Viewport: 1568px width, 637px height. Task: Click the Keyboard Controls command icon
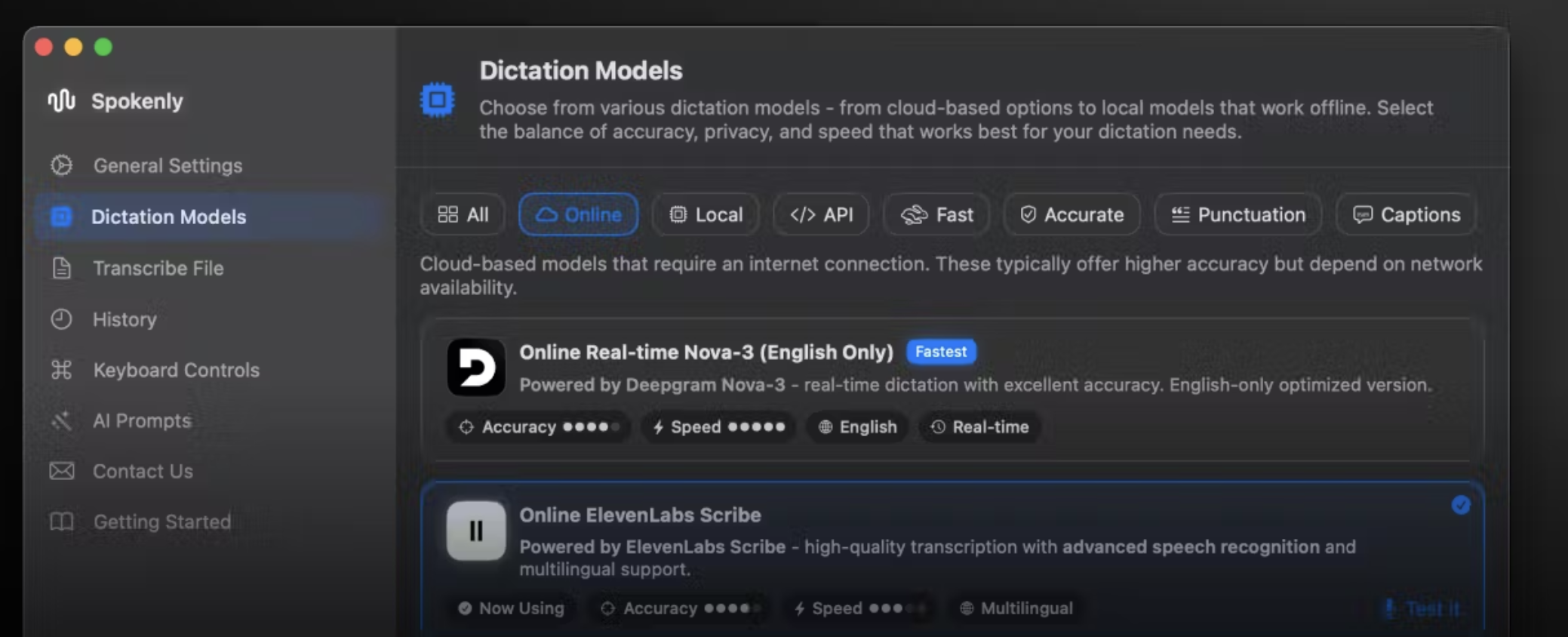pyautogui.click(x=61, y=370)
